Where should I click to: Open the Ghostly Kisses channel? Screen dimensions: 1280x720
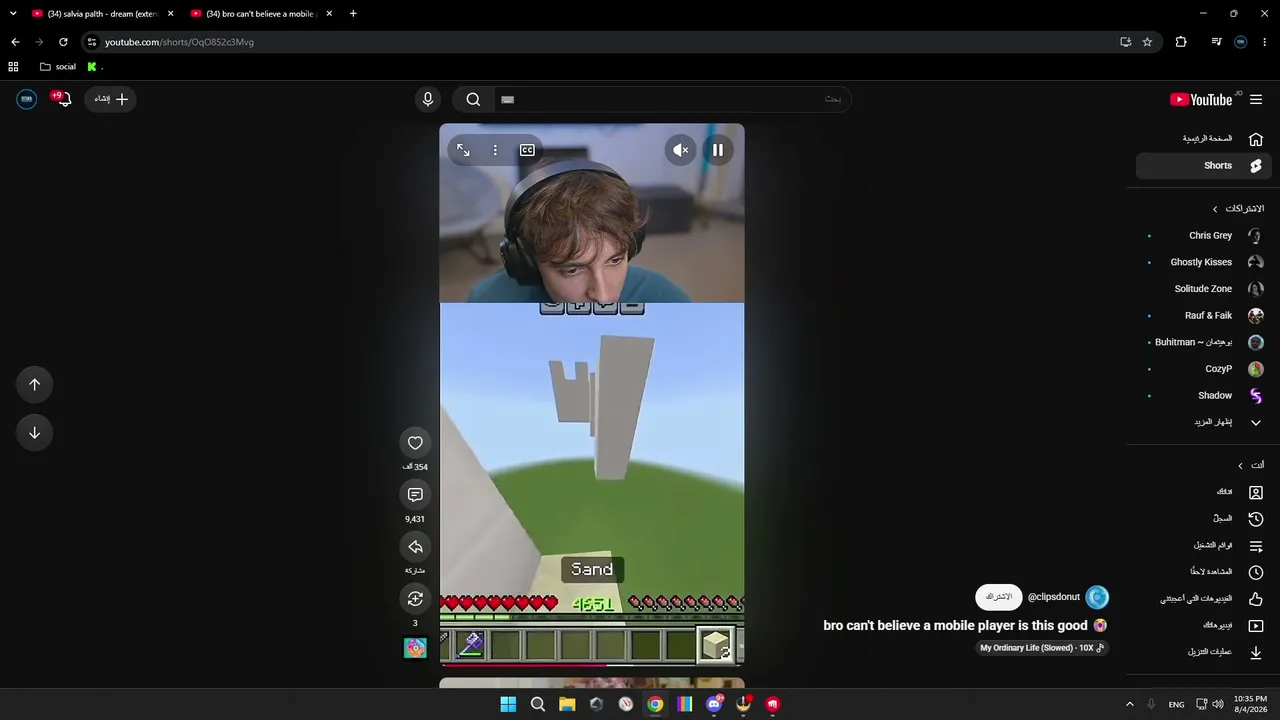pos(1204,262)
